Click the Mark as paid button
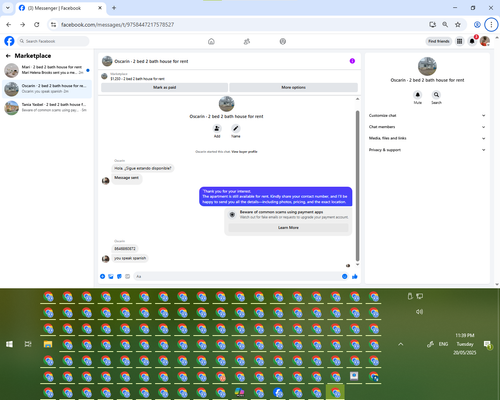 (x=164, y=87)
